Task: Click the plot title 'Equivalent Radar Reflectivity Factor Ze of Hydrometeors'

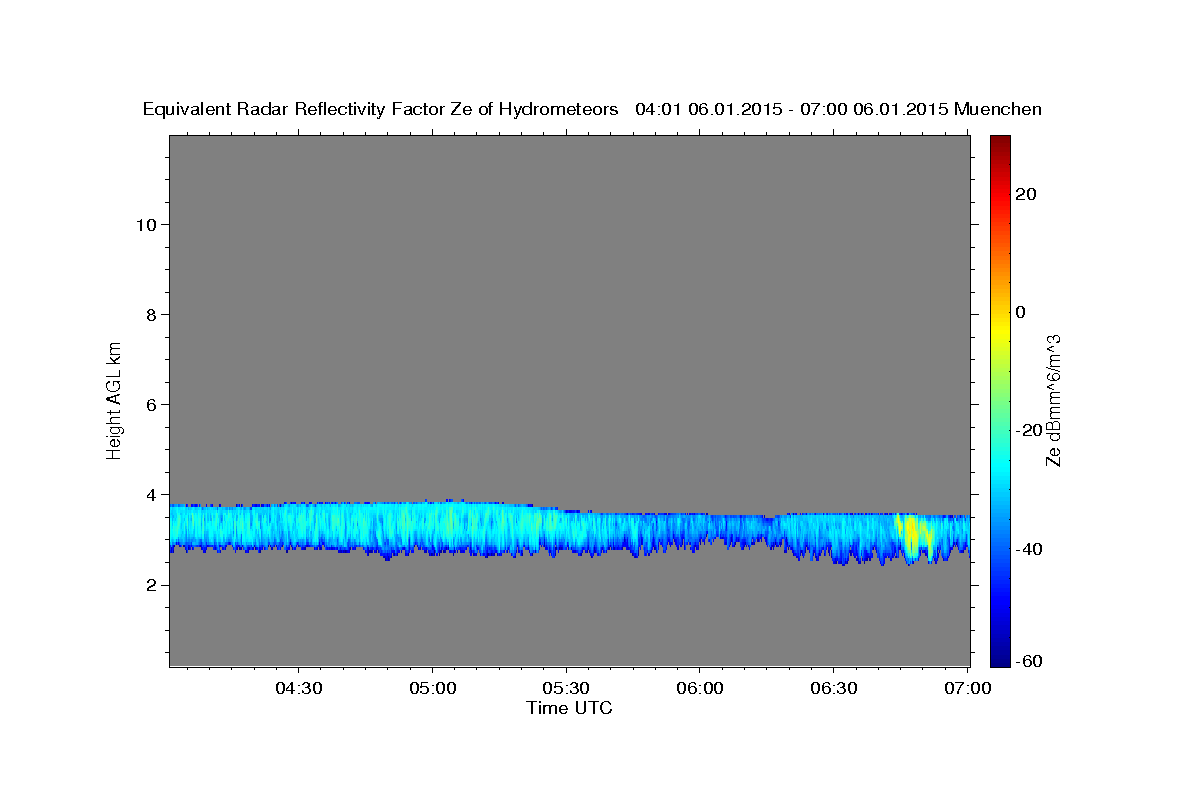Action: tap(381, 109)
